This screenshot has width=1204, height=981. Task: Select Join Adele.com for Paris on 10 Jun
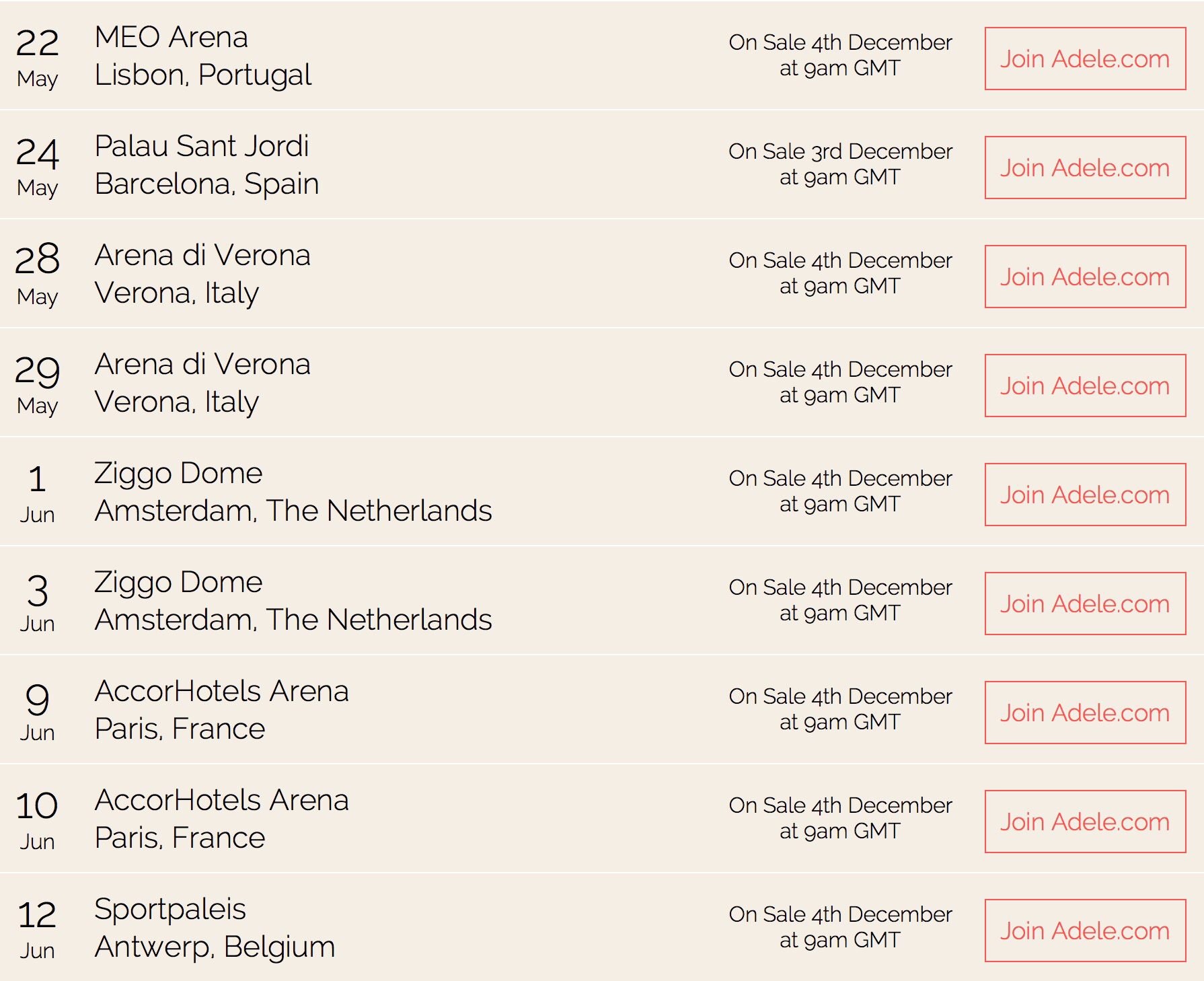(x=1085, y=822)
